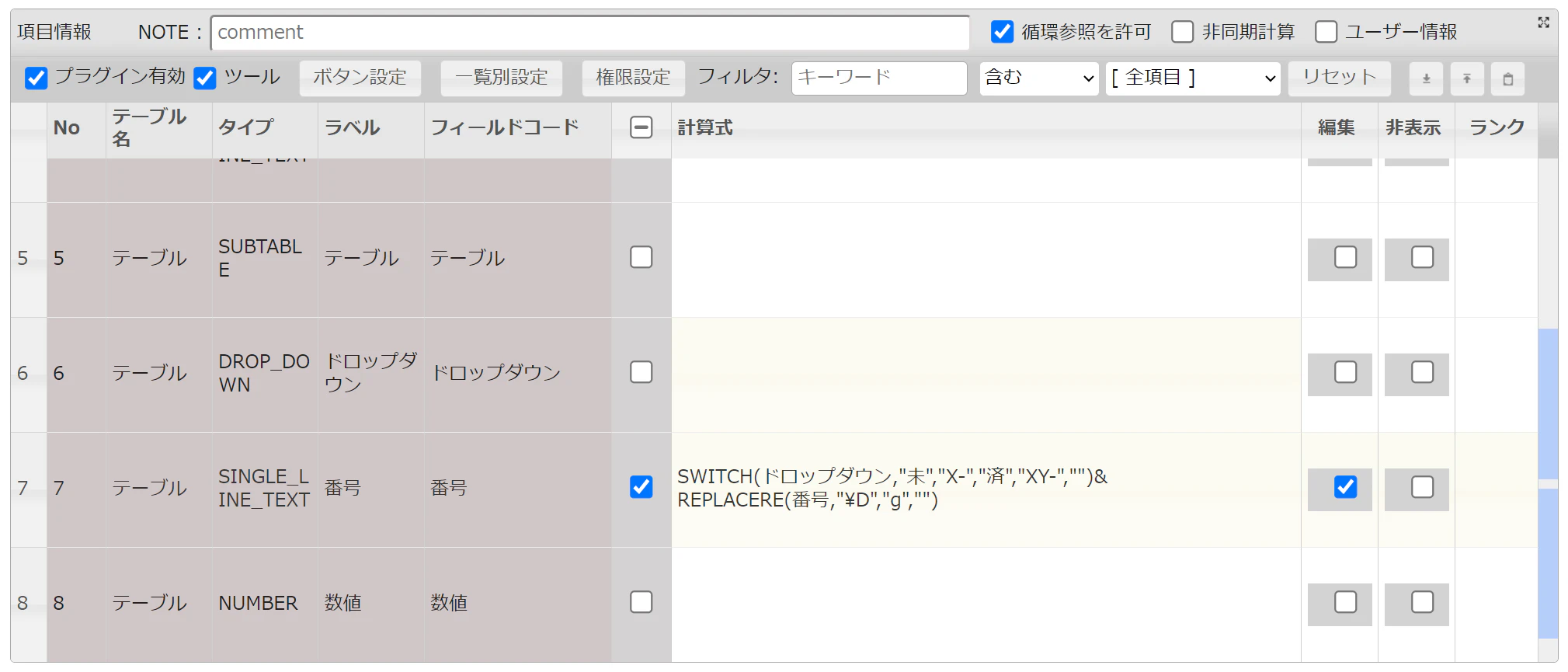The image size is (1568, 672).
Task: Click the clipboard icon button
Action: [1507, 78]
